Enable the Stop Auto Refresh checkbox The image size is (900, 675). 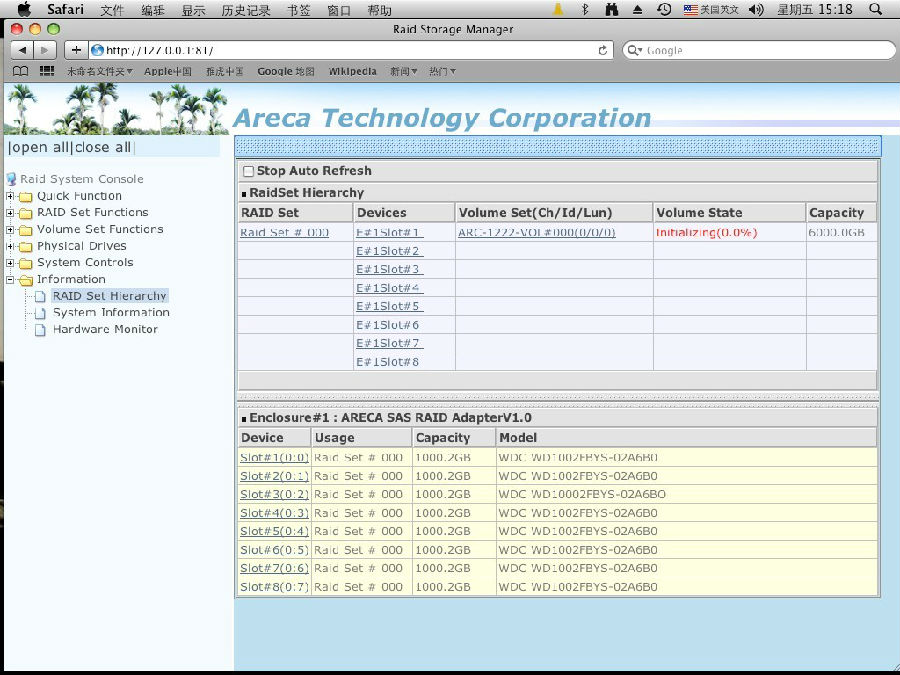pos(248,171)
